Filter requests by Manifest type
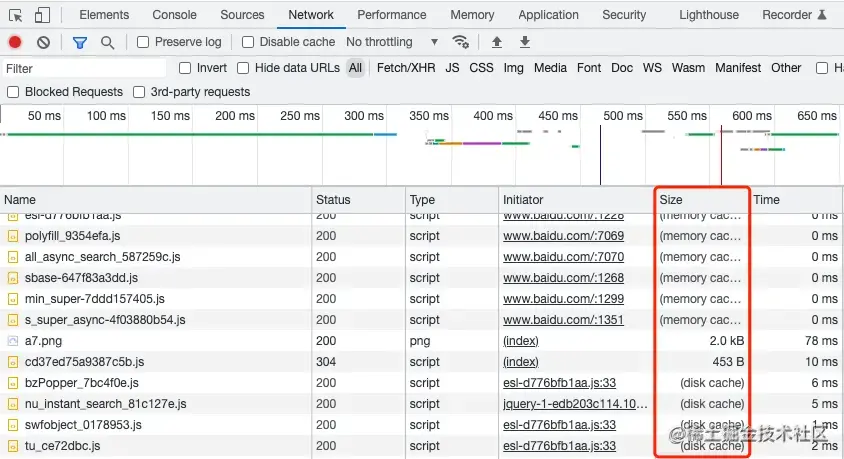This screenshot has height=459, width=844. 738,68
